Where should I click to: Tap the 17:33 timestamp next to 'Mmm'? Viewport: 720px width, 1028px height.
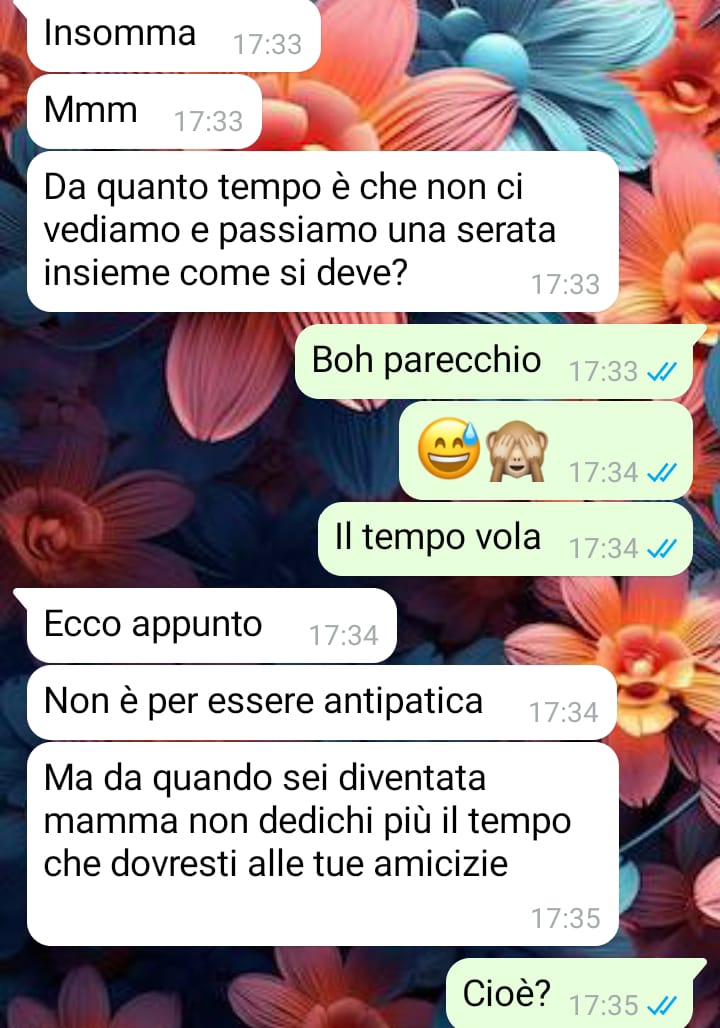[209, 121]
